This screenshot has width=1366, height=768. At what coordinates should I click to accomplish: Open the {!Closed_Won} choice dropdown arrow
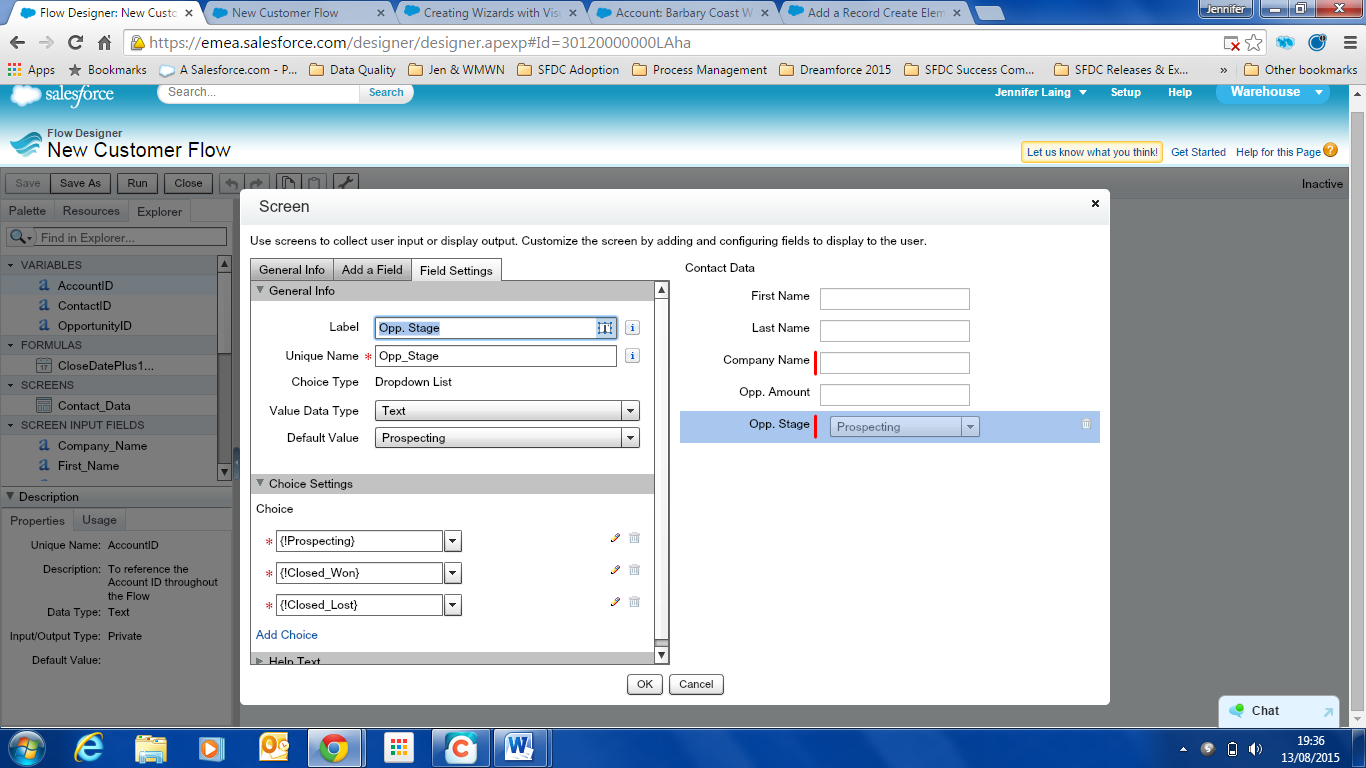click(452, 573)
